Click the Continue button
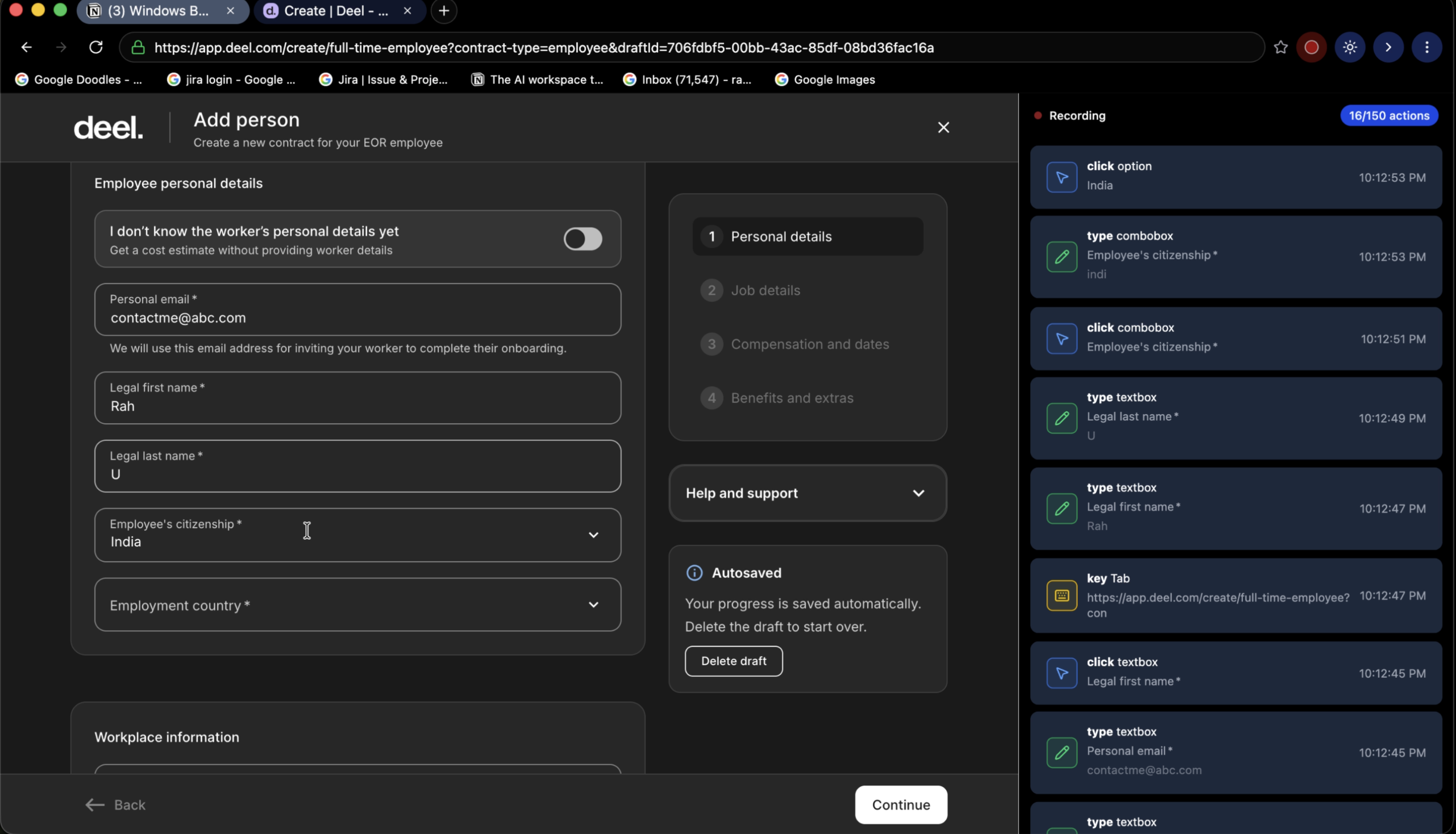 click(x=900, y=805)
